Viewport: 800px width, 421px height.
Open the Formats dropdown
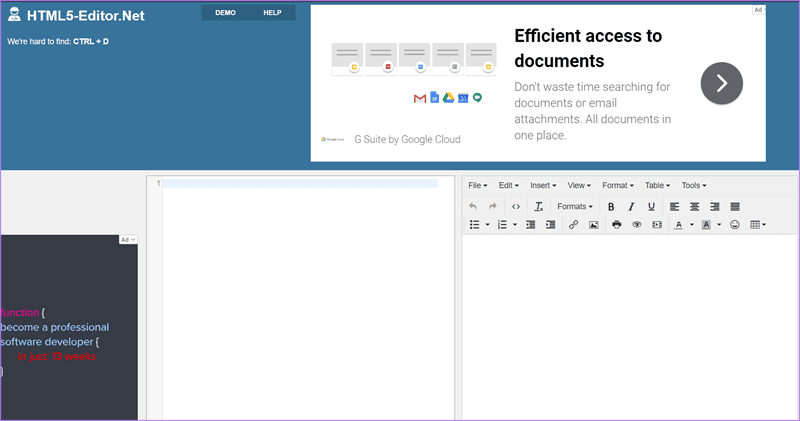click(575, 207)
